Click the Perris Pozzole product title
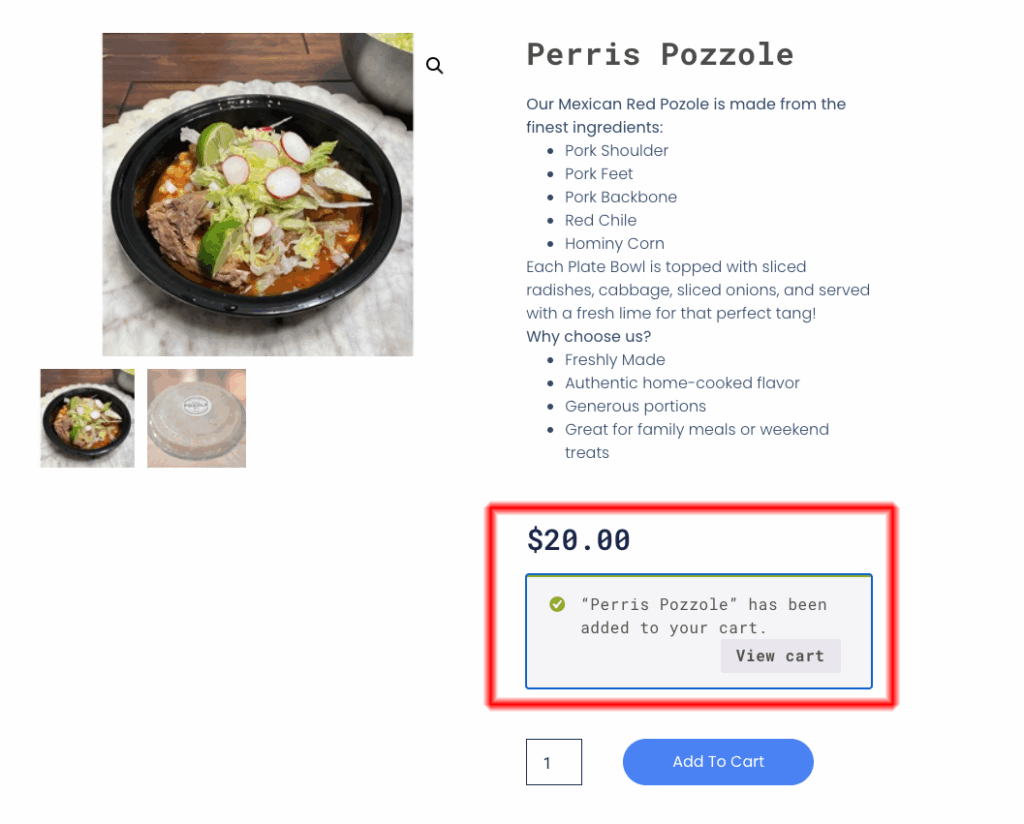 pyautogui.click(x=660, y=54)
